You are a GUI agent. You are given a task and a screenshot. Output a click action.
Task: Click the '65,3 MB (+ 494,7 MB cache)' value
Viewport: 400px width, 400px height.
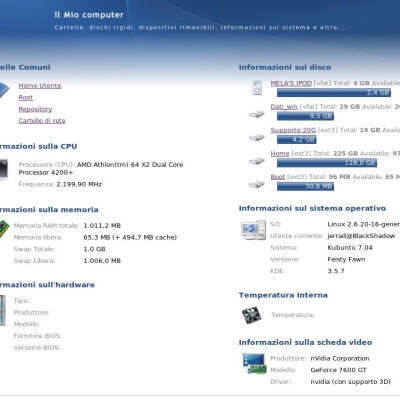[x=130, y=237]
